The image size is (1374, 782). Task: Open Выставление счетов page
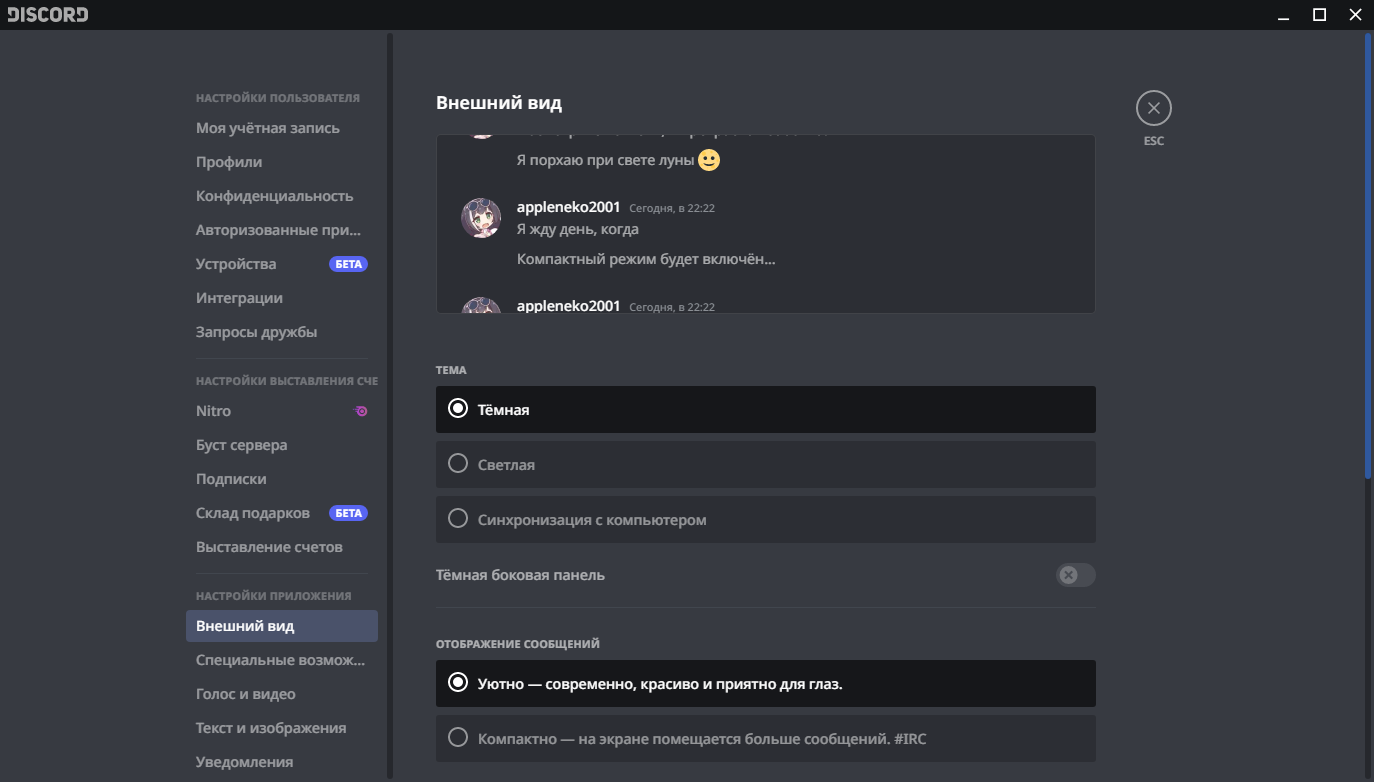(282, 547)
